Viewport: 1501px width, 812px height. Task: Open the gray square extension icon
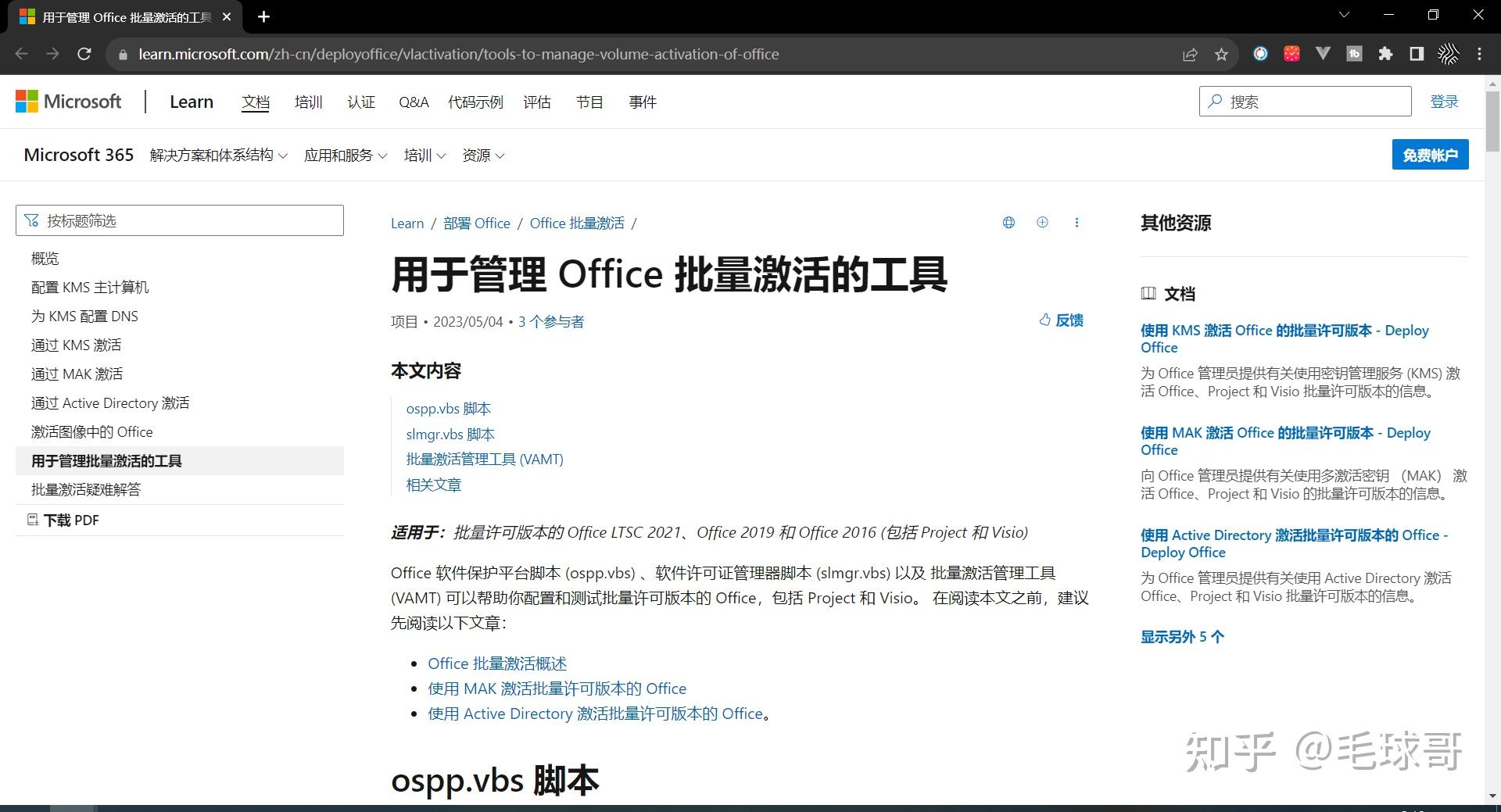pyautogui.click(x=1354, y=54)
